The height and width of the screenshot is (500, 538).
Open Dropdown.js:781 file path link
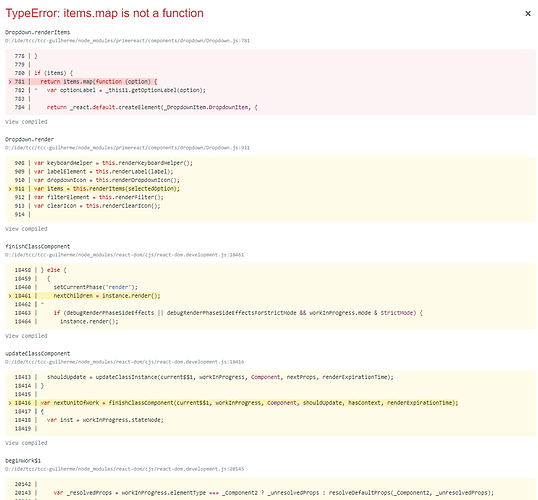(x=127, y=40)
